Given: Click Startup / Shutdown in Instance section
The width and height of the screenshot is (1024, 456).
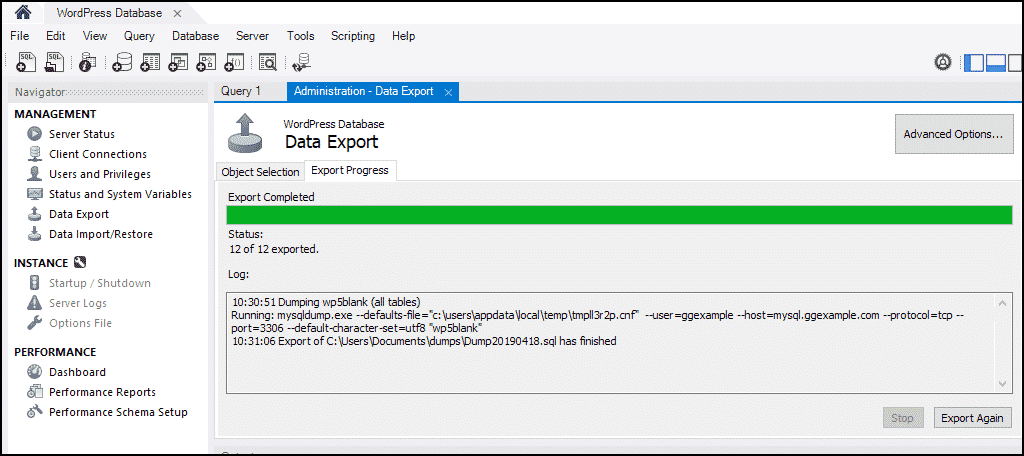Looking at the screenshot, I should pos(100,283).
